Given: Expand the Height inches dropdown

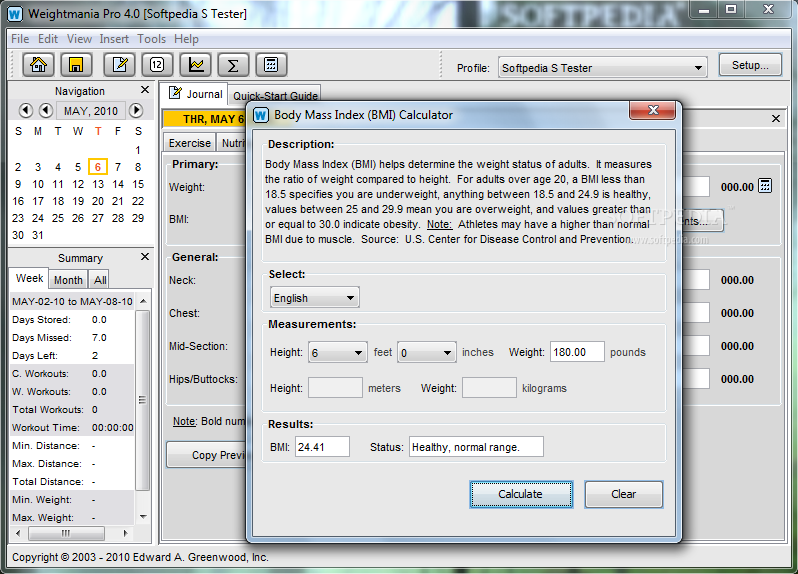Looking at the screenshot, I should (426, 352).
